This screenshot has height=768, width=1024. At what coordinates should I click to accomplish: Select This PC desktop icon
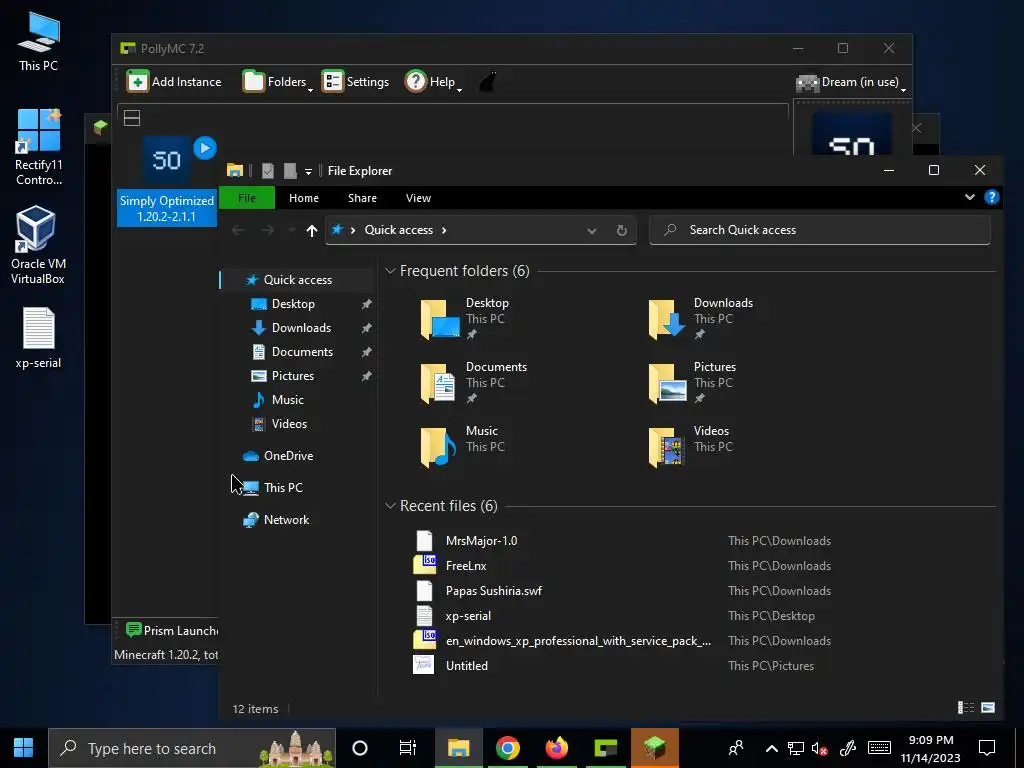point(39,42)
